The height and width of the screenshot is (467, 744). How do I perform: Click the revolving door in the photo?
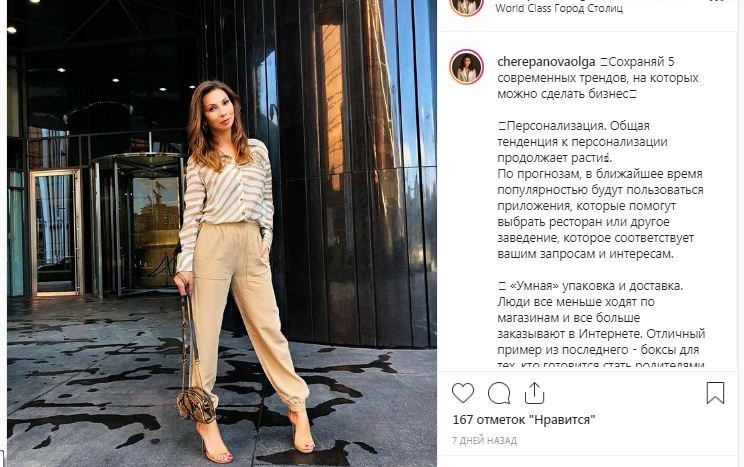pyautogui.click(x=138, y=225)
